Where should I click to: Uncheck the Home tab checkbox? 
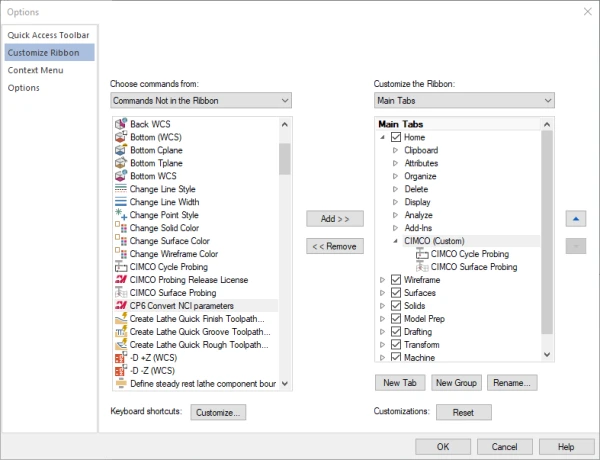396,137
